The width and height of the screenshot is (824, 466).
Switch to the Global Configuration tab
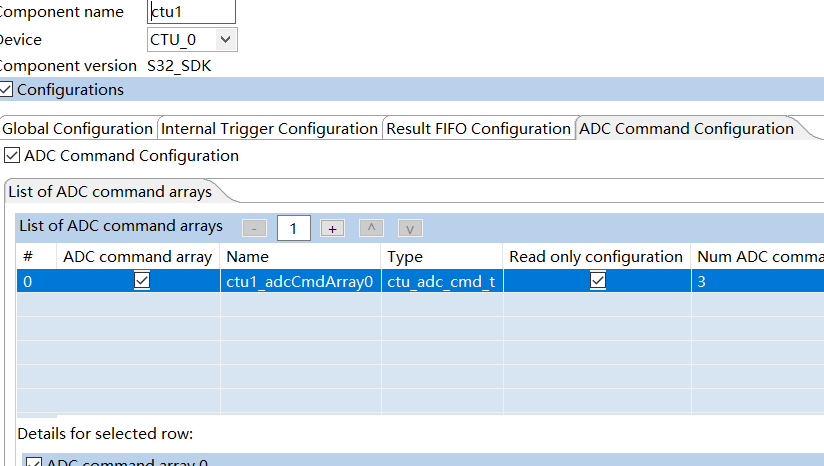(x=77, y=129)
